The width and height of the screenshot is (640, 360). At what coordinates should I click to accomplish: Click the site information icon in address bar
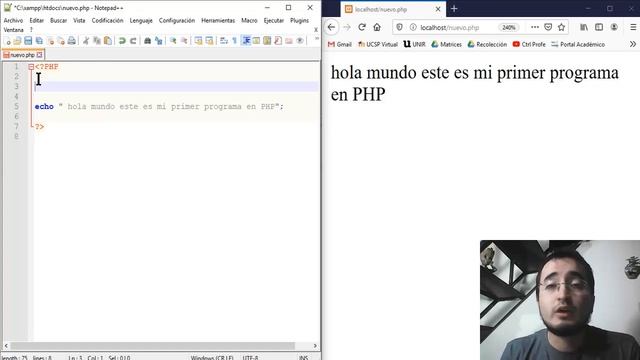[413, 27]
